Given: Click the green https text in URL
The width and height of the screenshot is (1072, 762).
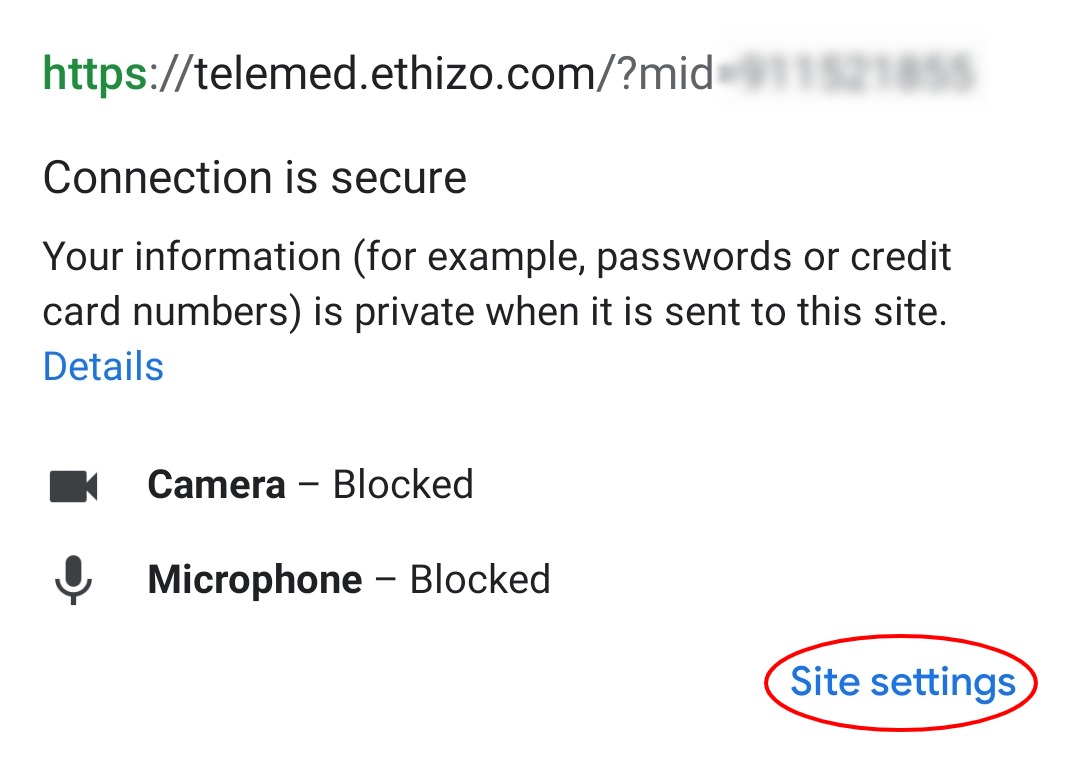Looking at the screenshot, I should 95,73.
